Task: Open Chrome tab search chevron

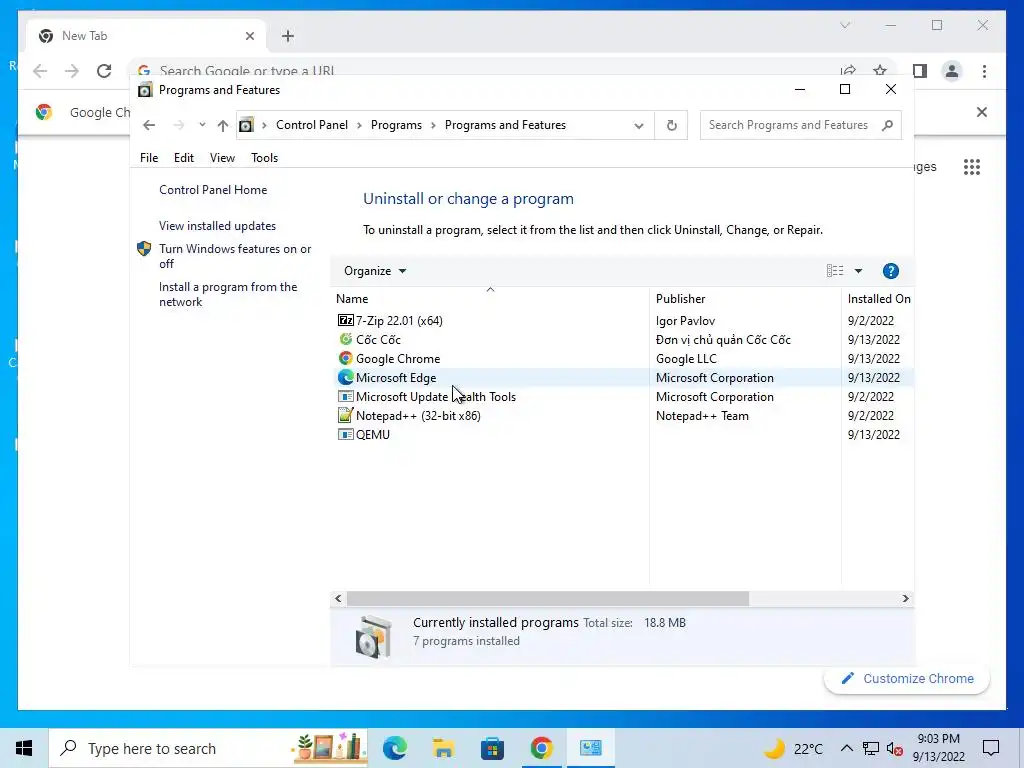Action: (x=844, y=25)
